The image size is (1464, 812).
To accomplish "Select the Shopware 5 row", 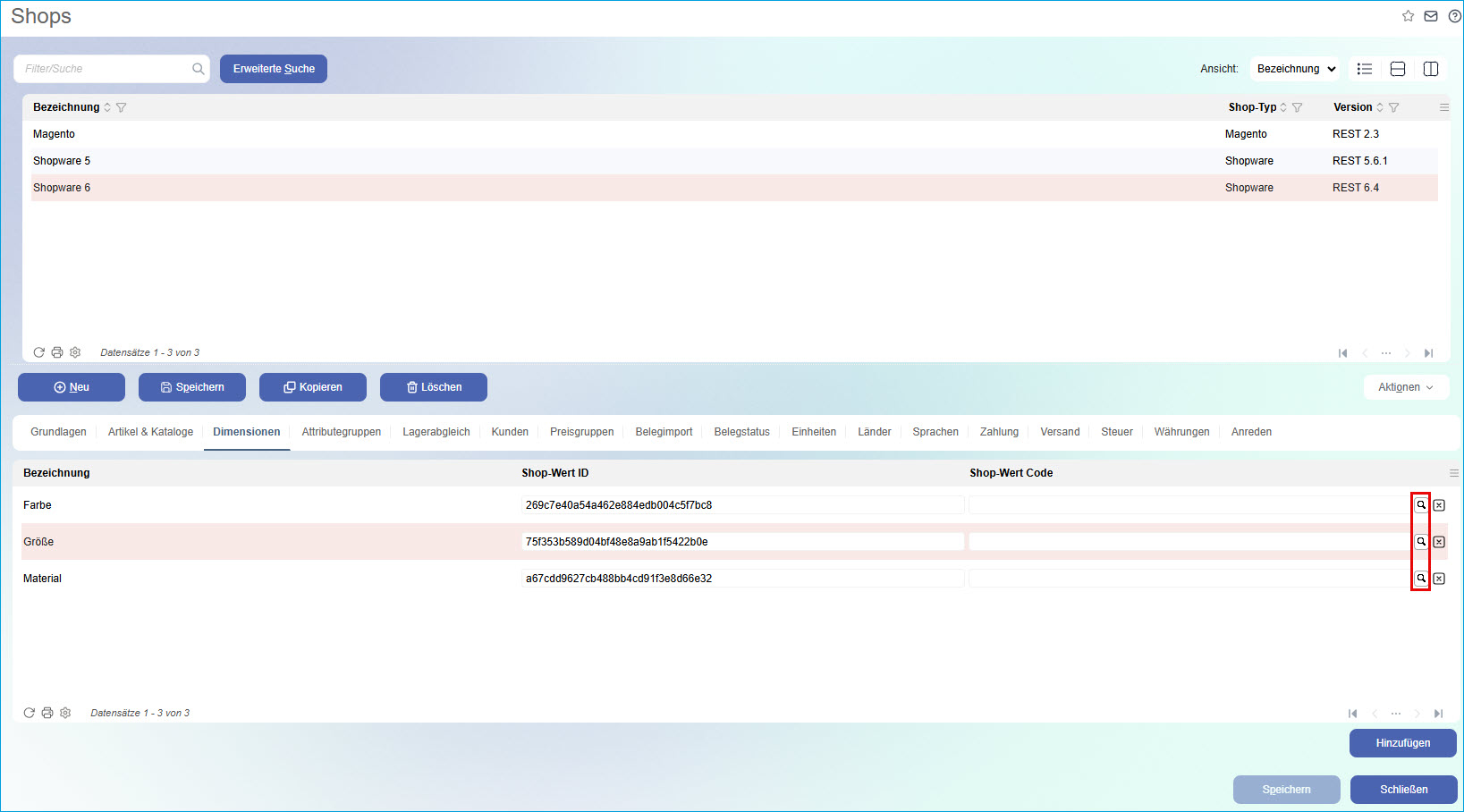I will 734,161.
